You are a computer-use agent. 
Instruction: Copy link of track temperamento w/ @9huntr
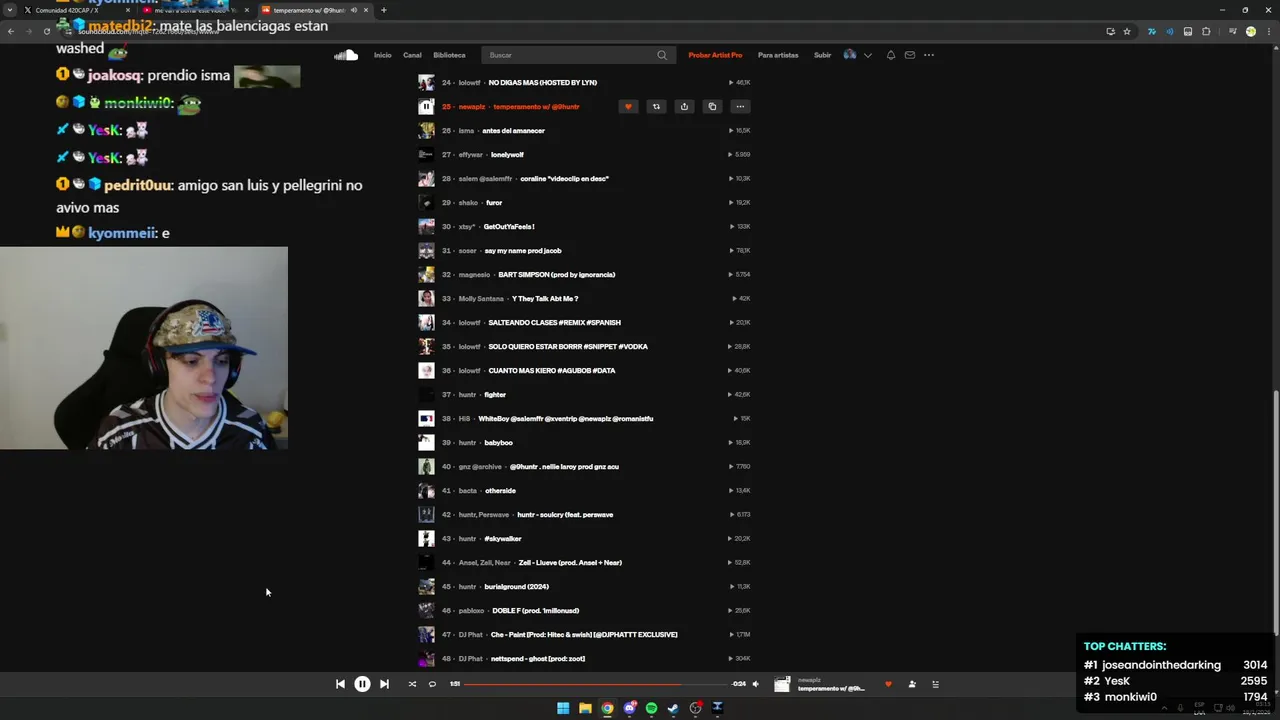coord(712,106)
